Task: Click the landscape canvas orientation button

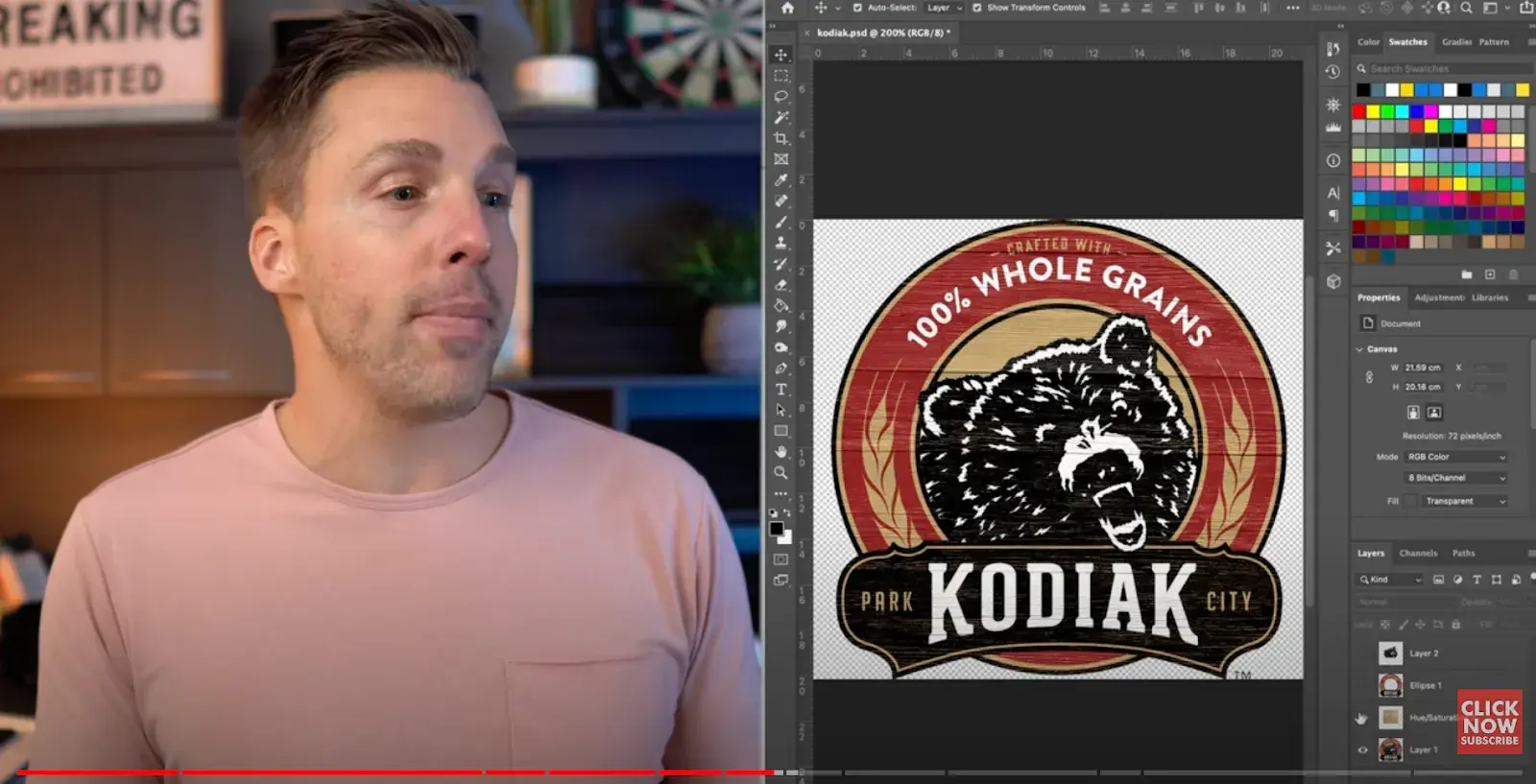Action: (x=1433, y=413)
